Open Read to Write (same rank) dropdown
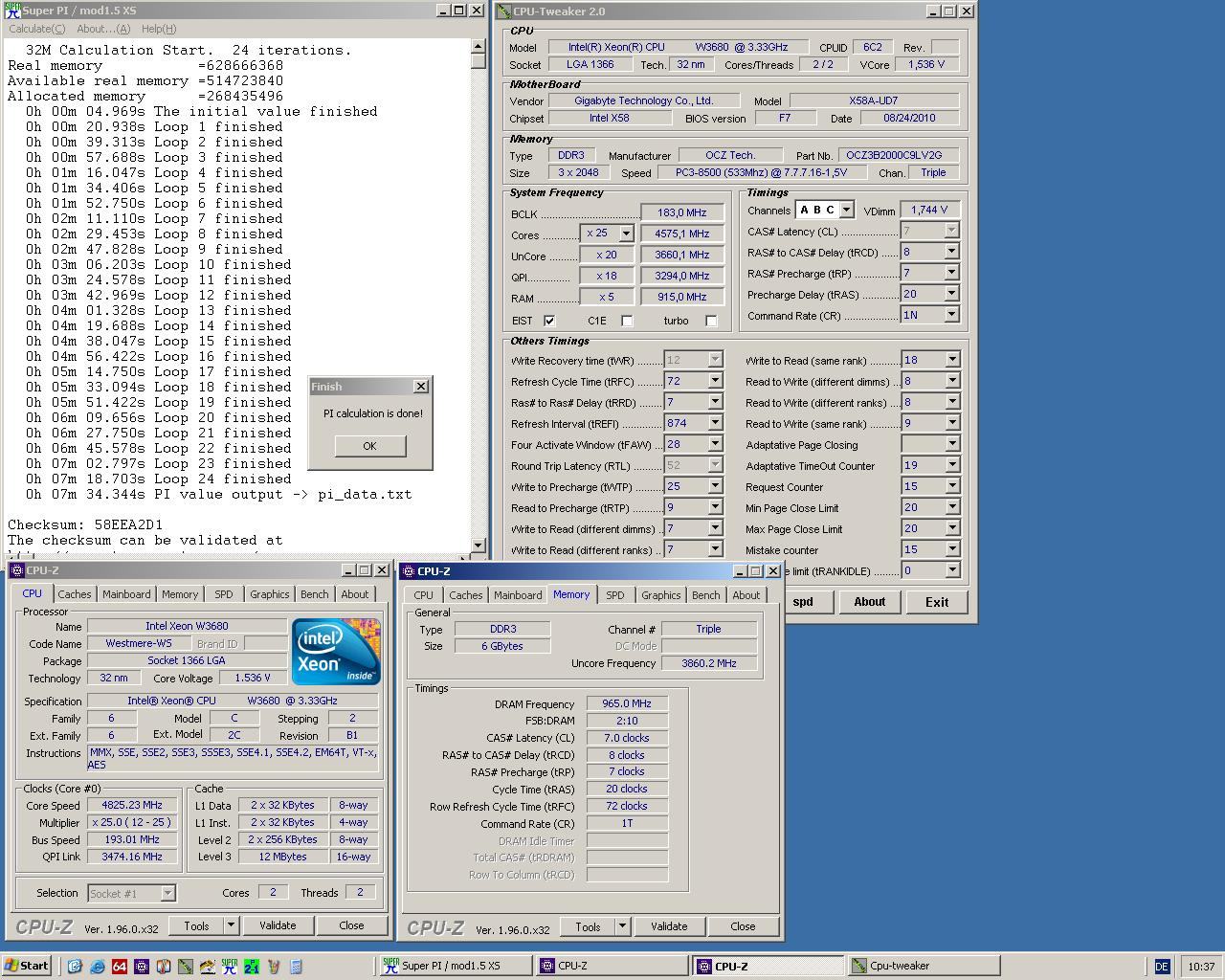Viewport: 1225px width, 980px height. point(952,423)
